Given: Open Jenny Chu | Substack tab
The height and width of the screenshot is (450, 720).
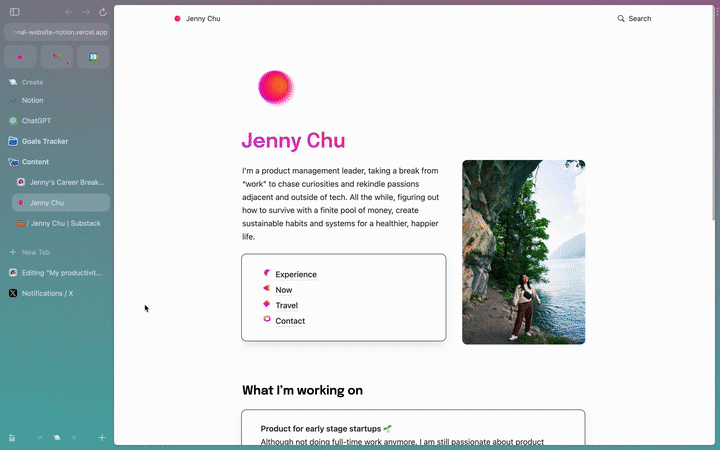Looking at the screenshot, I should click(61, 223).
